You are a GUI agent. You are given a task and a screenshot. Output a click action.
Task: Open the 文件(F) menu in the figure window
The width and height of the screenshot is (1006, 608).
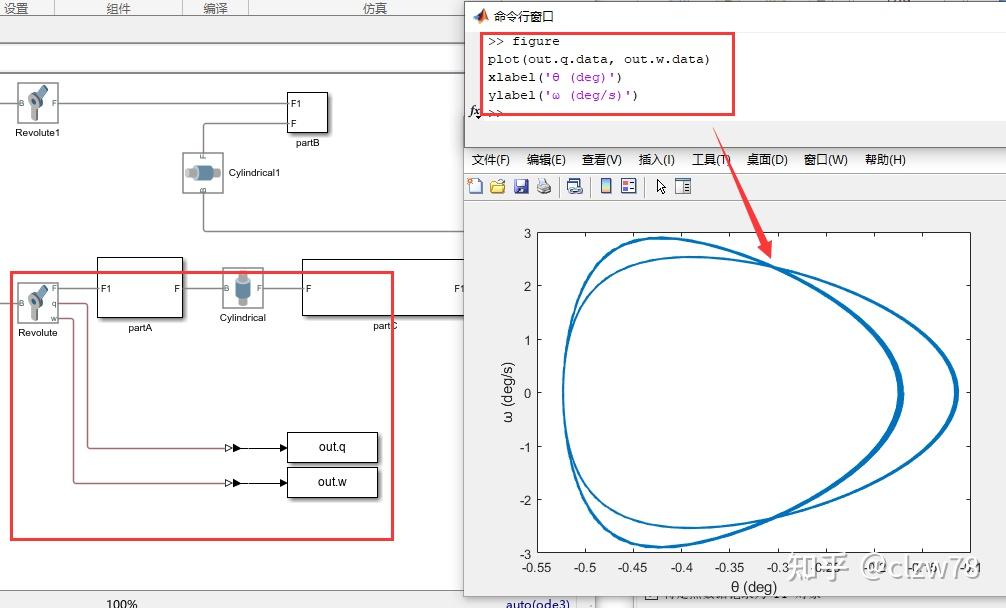pos(490,159)
